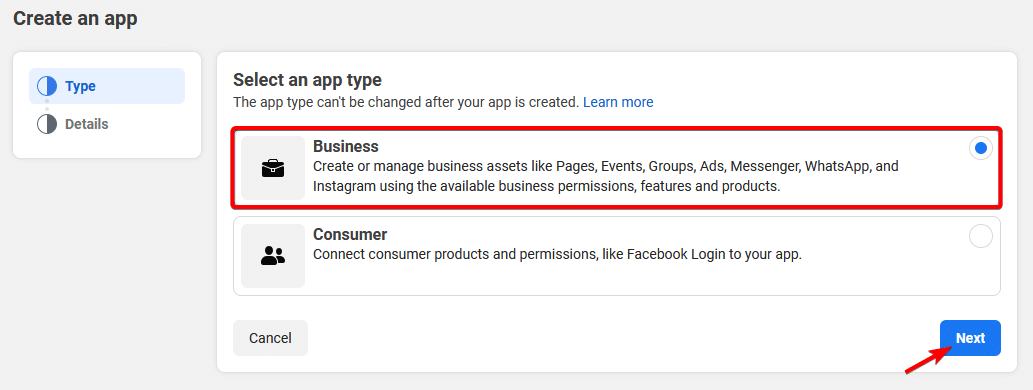The height and width of the screenshot is (390, 1033).
Task: Click the people icon for Consumer
Action: [x=273, y=256]
